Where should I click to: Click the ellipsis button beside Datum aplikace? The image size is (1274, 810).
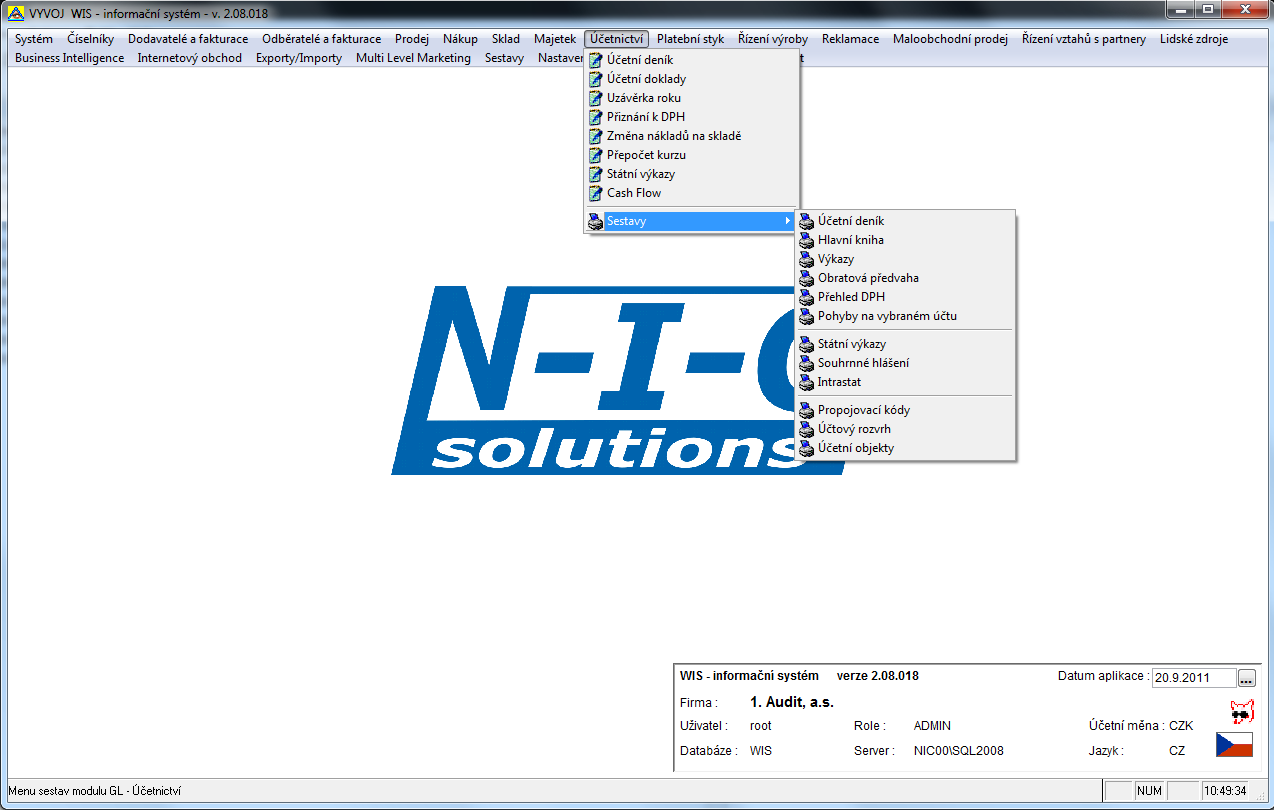click(1246, 678)
